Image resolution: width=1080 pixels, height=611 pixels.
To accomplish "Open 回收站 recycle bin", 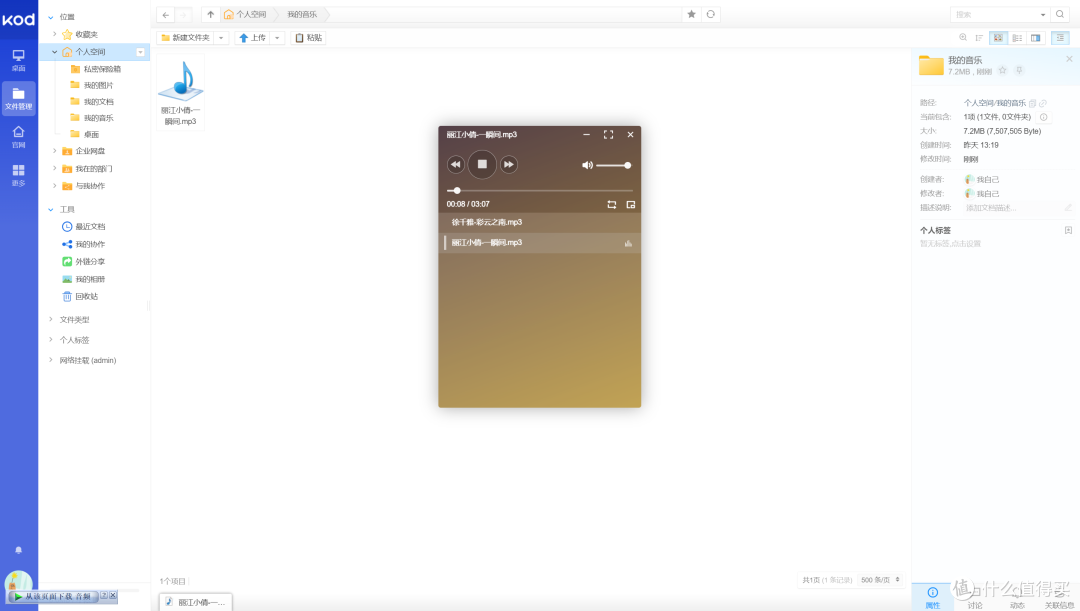I will [80, 297].
